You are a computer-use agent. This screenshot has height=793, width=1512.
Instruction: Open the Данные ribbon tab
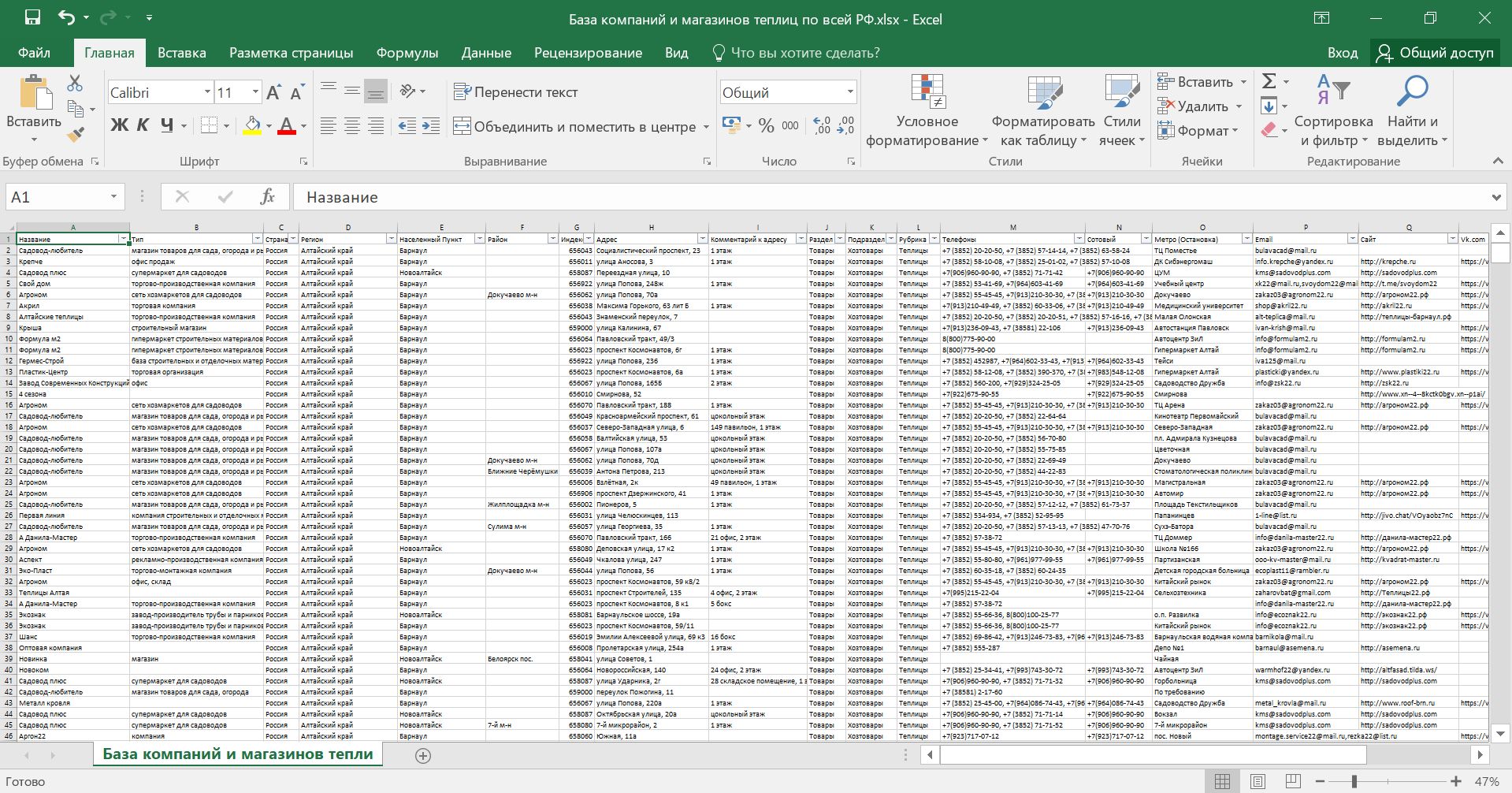486,53
